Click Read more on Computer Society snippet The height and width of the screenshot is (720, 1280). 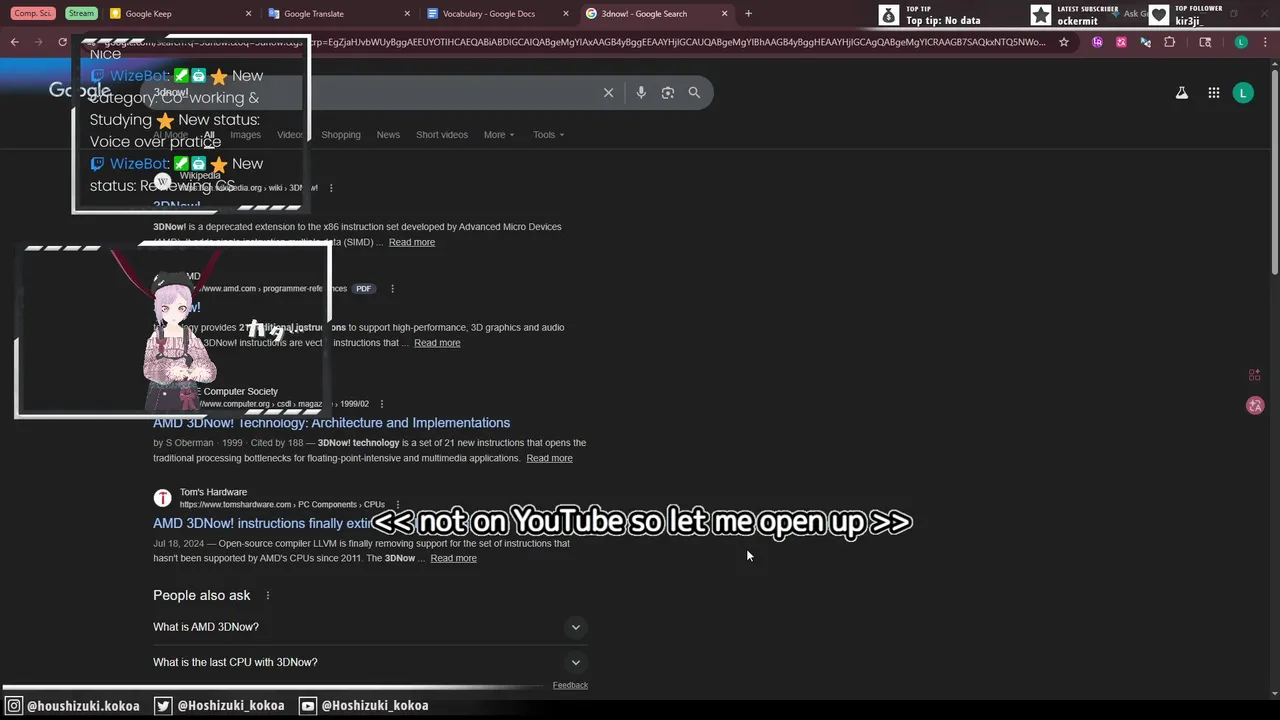(x=549, y=458)
